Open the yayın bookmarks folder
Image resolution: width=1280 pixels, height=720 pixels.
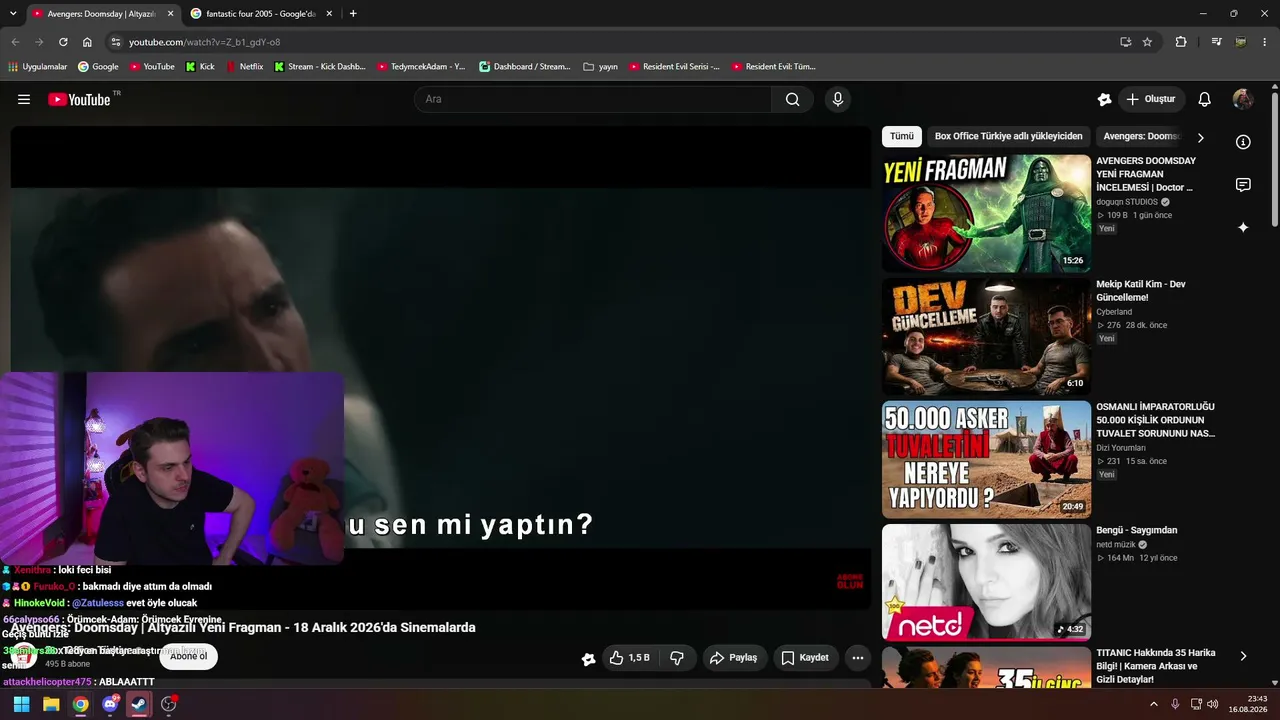[x=600, y=67]
